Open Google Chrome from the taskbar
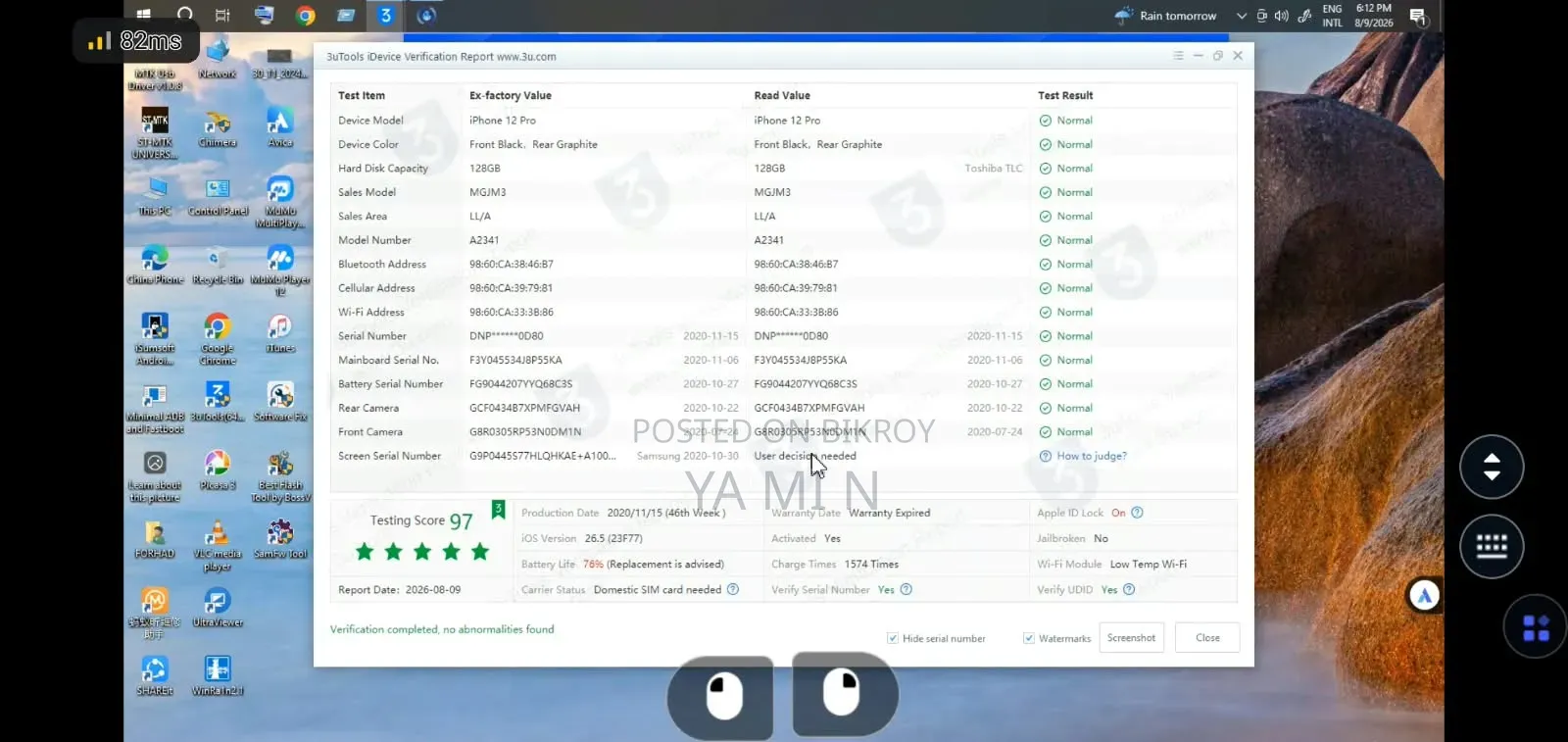The width and height of the screenshot is (1568, 742). tap(306, 15)
